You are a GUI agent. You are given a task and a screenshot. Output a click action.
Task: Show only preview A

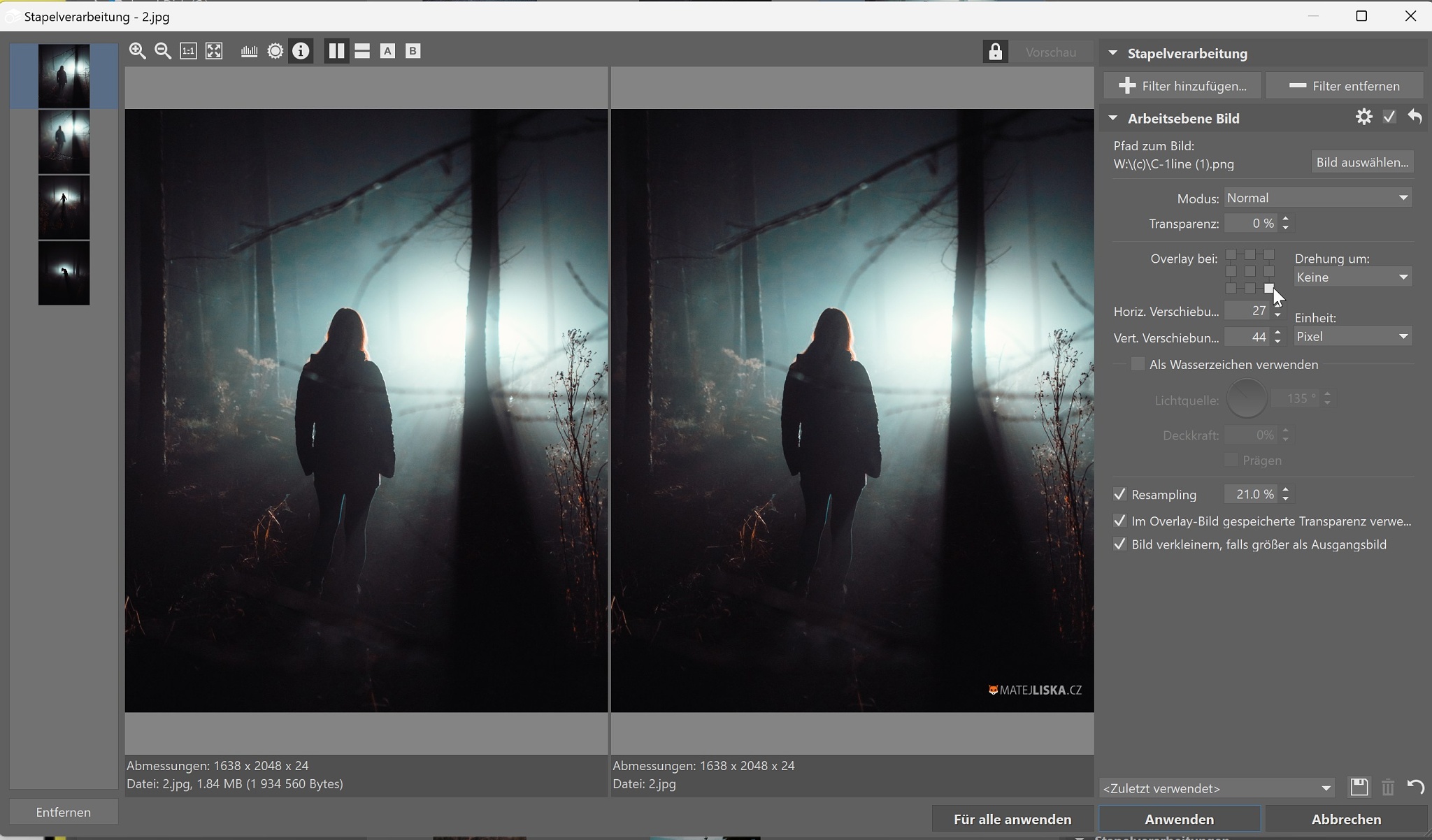click(387, 51)
